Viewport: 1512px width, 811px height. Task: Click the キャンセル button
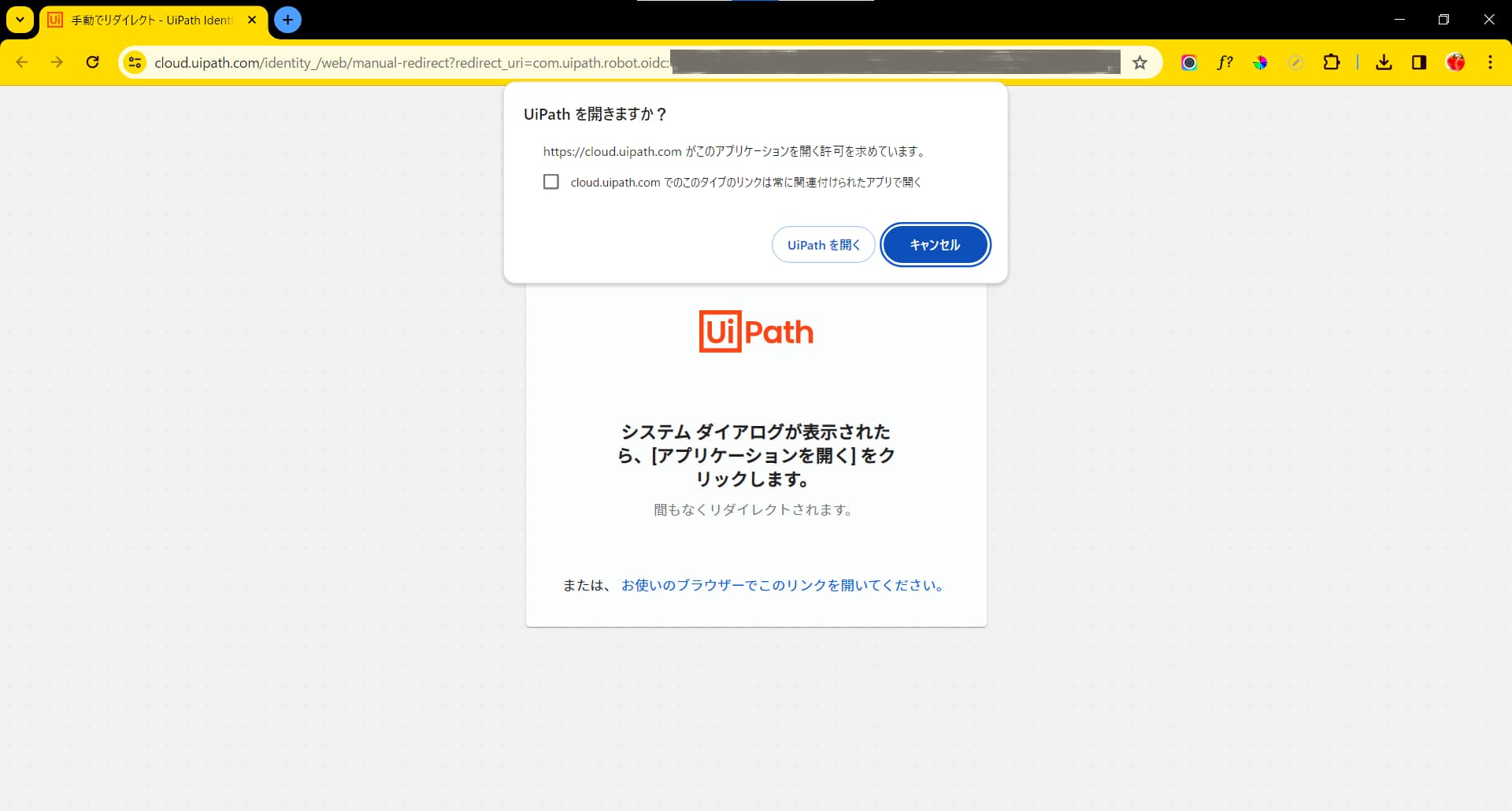[935, 245]
